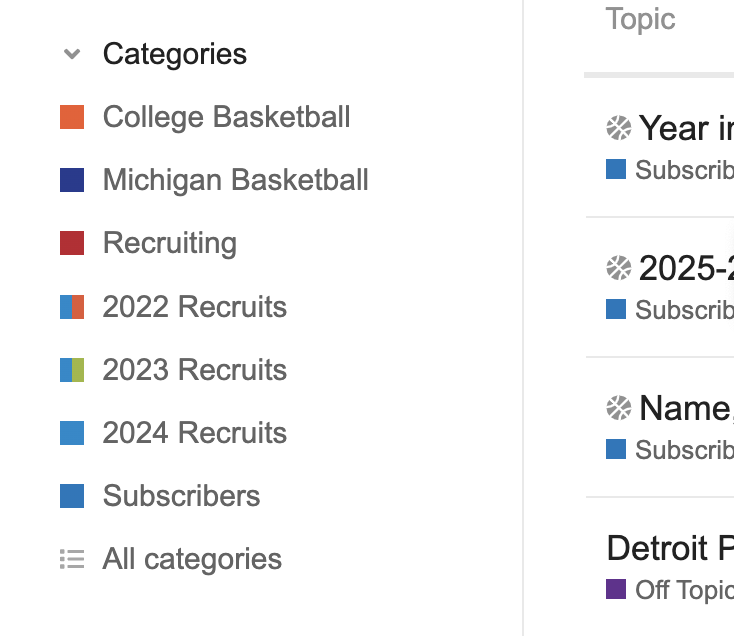Select the 2023 Recruits subcategory
The width and height of the screenshot is (734, 636).
pyautogui.click(x=194, y=370)
